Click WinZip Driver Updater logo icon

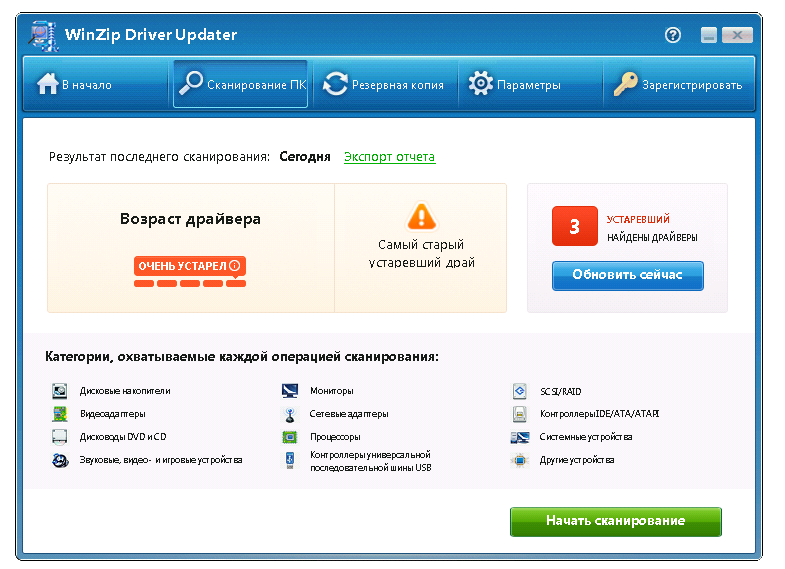[x=44, y=36]
